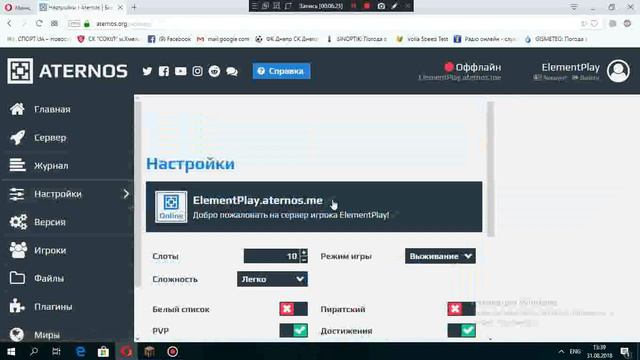Open the GISMETEO bookmark
The height and width of the screenshot is (360, 640).
556,39
